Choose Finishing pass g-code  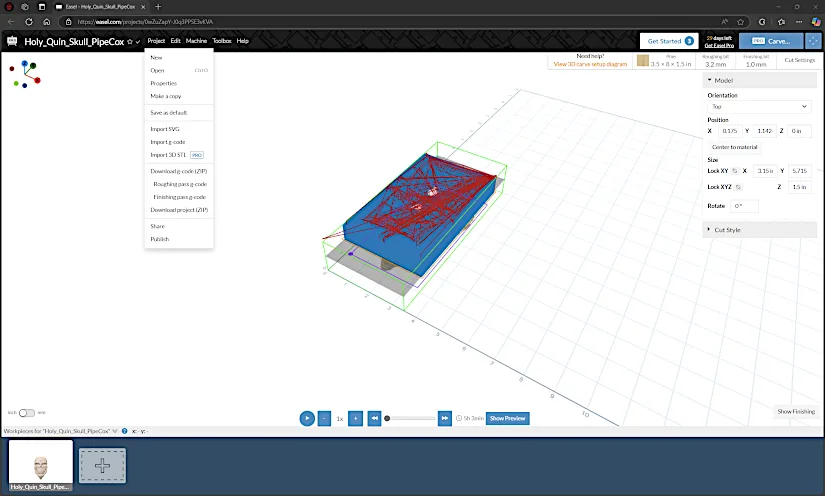point(179,197)
